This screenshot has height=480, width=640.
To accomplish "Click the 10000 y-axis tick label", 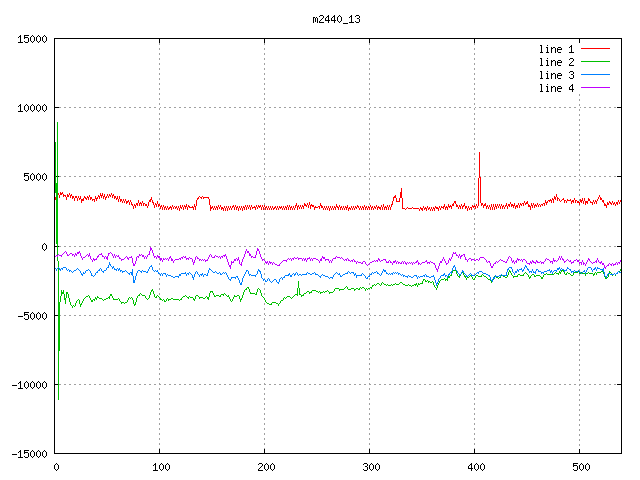I will click(x=31, y=108).
